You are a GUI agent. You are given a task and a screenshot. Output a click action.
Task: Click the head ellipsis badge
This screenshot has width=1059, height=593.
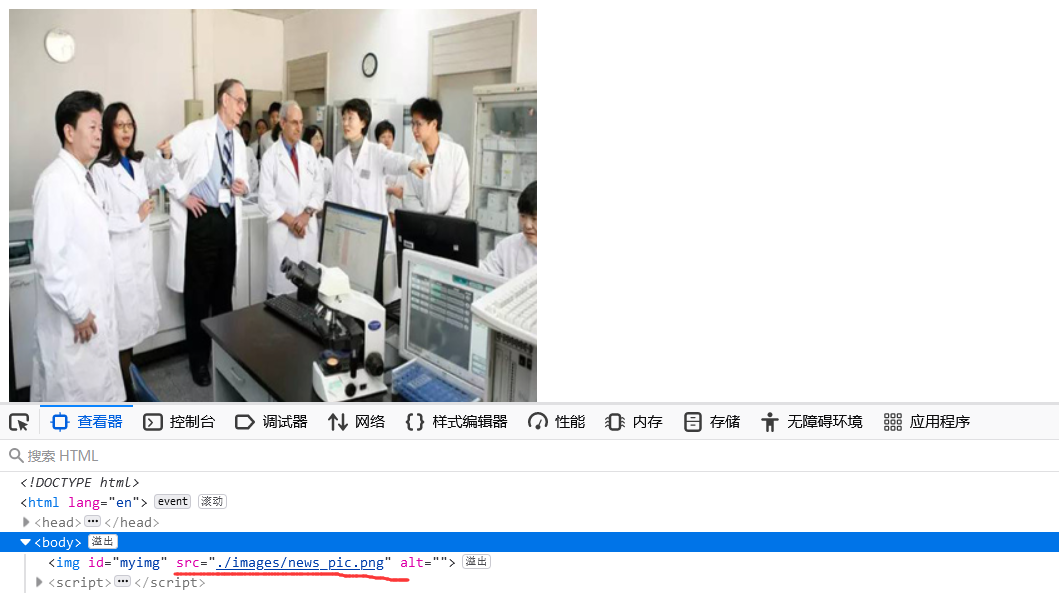93,521
